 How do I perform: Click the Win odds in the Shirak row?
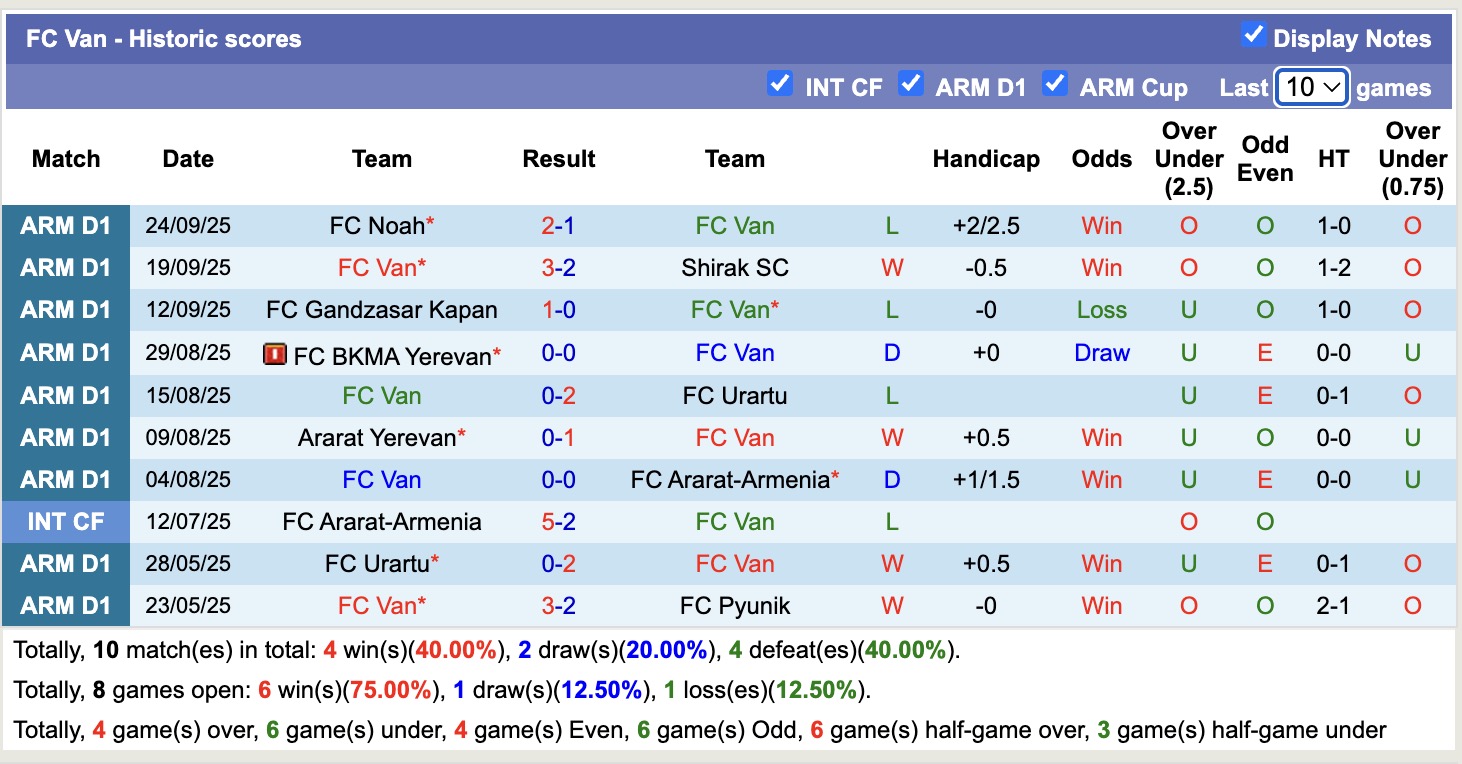tap(1101, 267)
